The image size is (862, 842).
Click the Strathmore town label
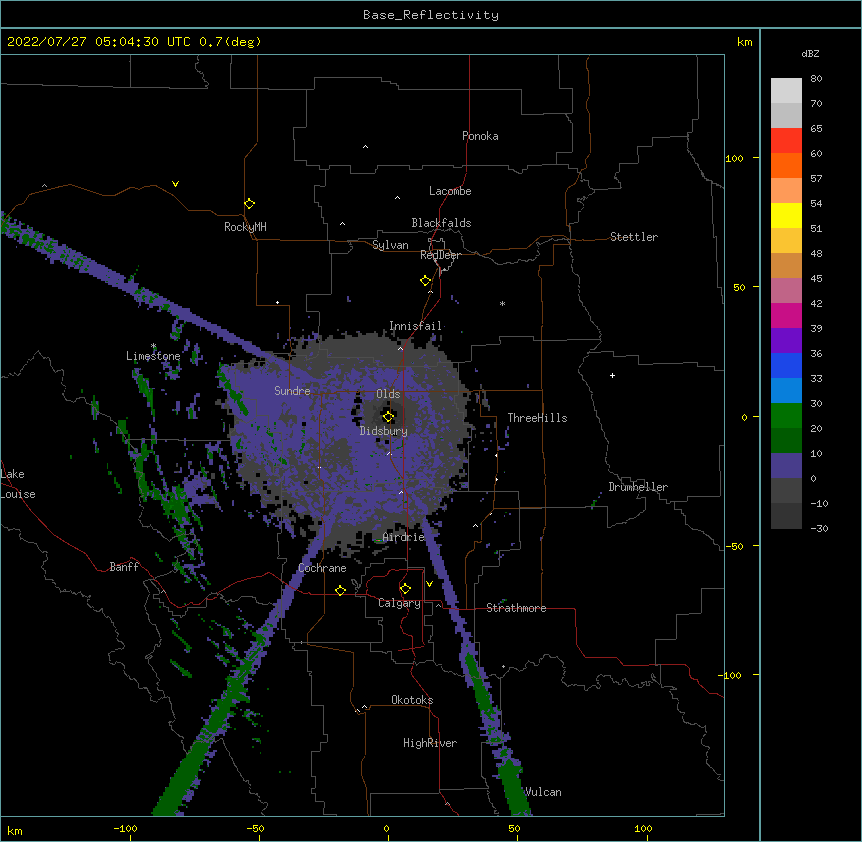pyautogui.click(x=516, y=608)
